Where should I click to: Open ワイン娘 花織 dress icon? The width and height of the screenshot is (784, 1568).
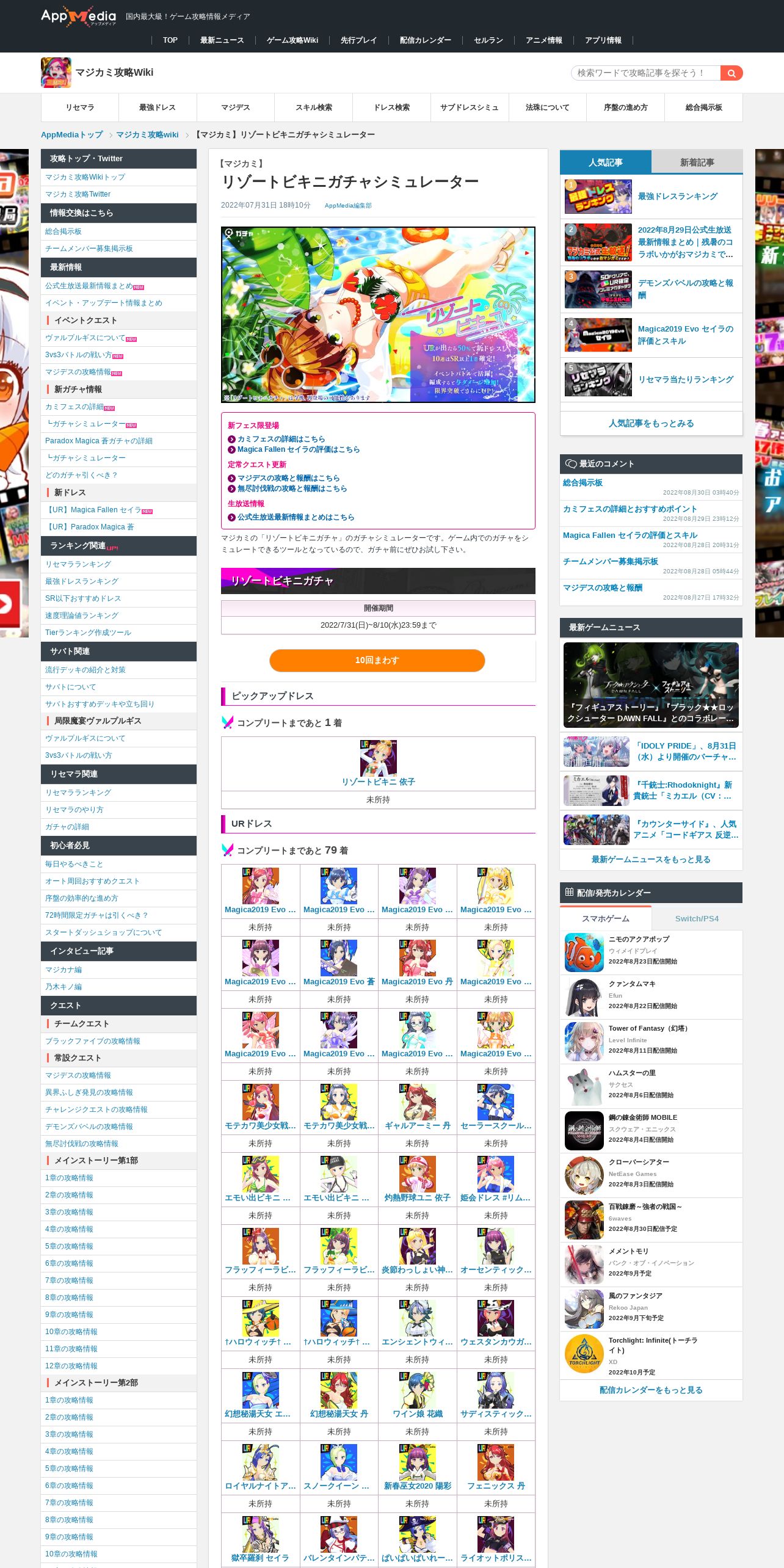click(418, 1390)
